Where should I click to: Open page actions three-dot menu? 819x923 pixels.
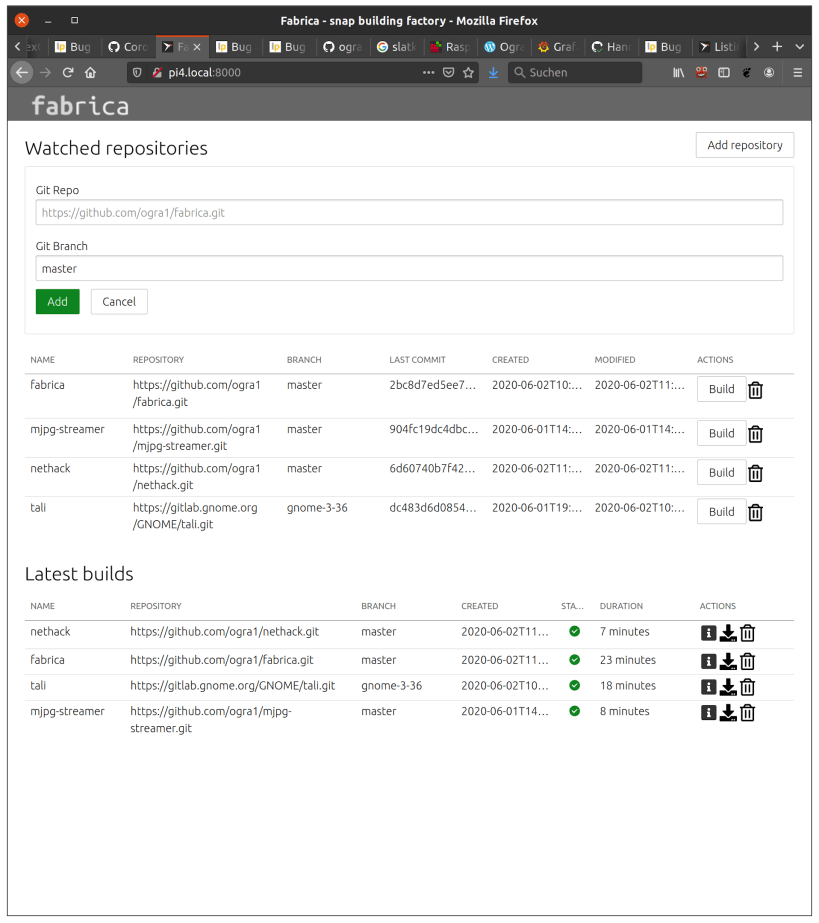429,72
